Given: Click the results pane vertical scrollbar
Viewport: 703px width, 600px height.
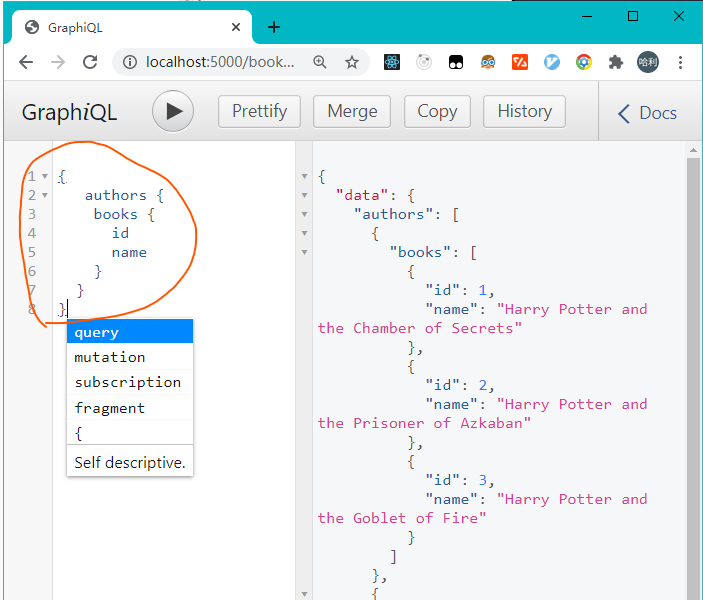Looking at the screenshot, I should click(693, 379).
